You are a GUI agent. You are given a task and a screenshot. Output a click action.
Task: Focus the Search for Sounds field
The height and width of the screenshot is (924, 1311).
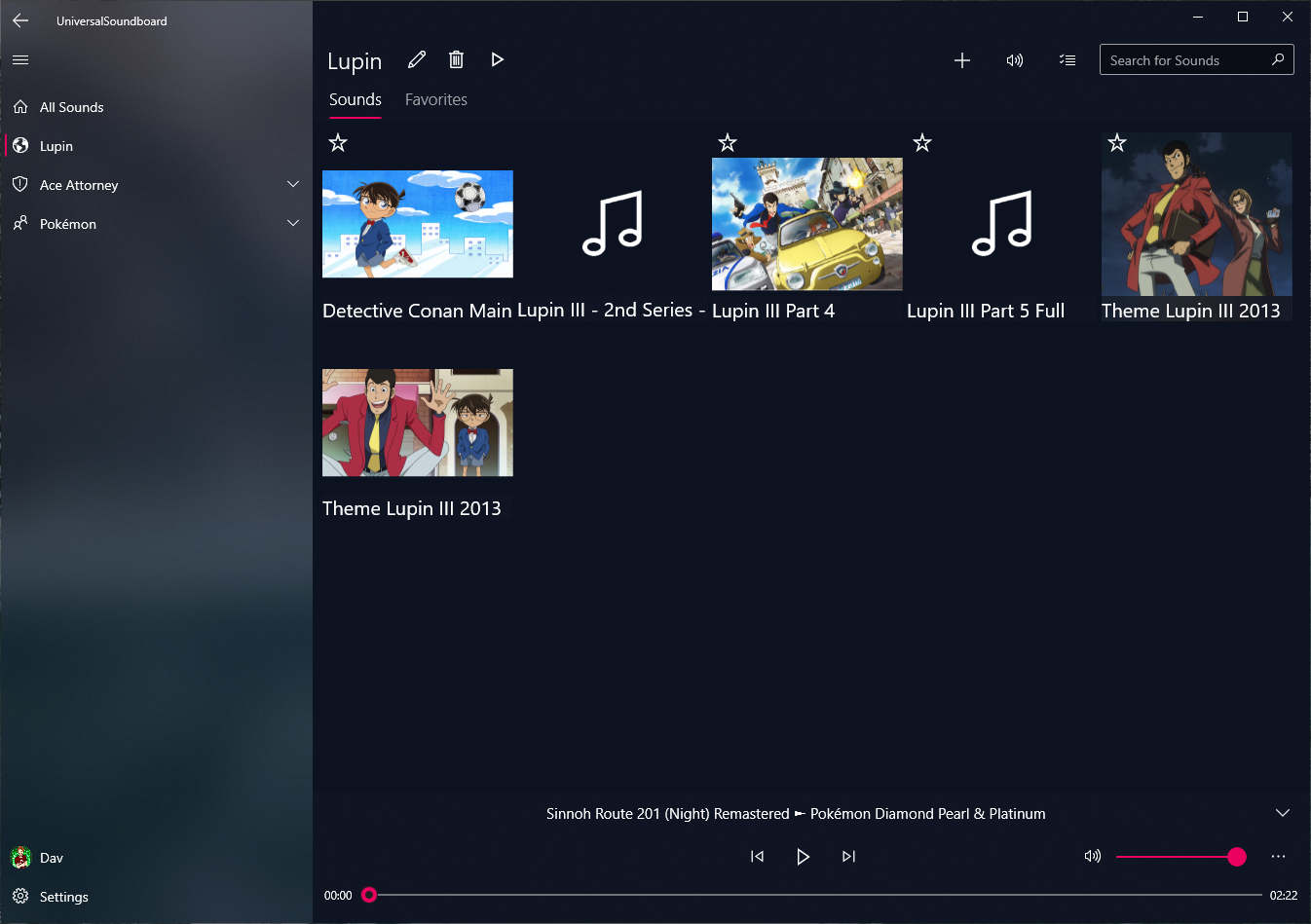point(1197,60)
